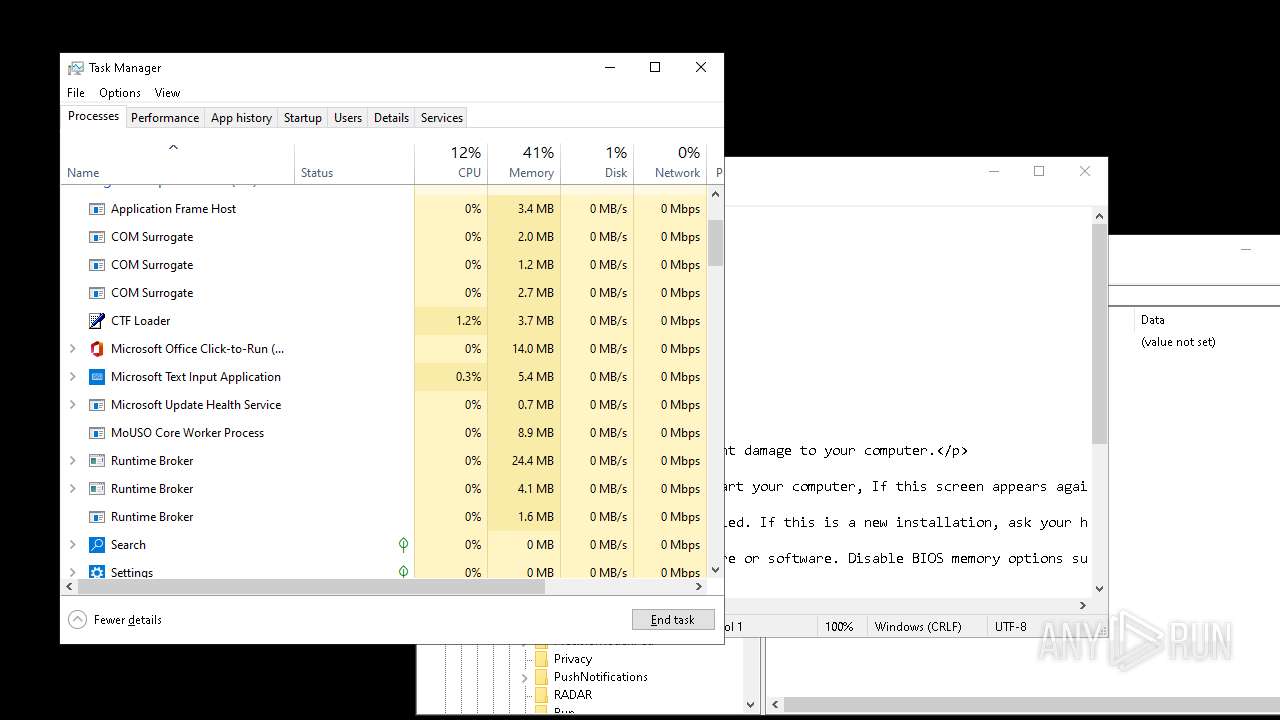Switch to the Performance tab
This screenshot has width=1280, height=720.
coord(165,118)
